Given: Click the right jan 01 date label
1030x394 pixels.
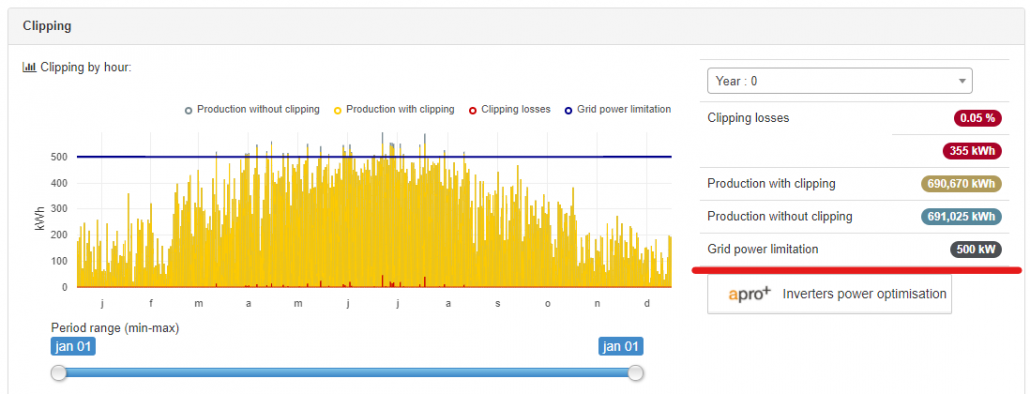Looking at the screenshot, I should click(x=621, y=346).
